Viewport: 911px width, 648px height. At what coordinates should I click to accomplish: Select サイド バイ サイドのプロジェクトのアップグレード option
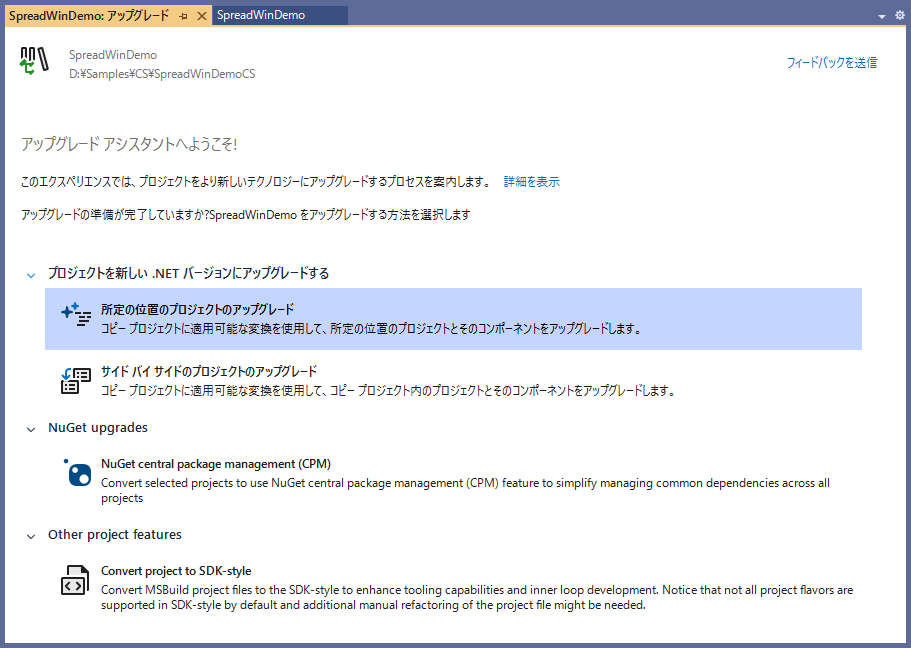pyautogui.click(x=453, y=381)
